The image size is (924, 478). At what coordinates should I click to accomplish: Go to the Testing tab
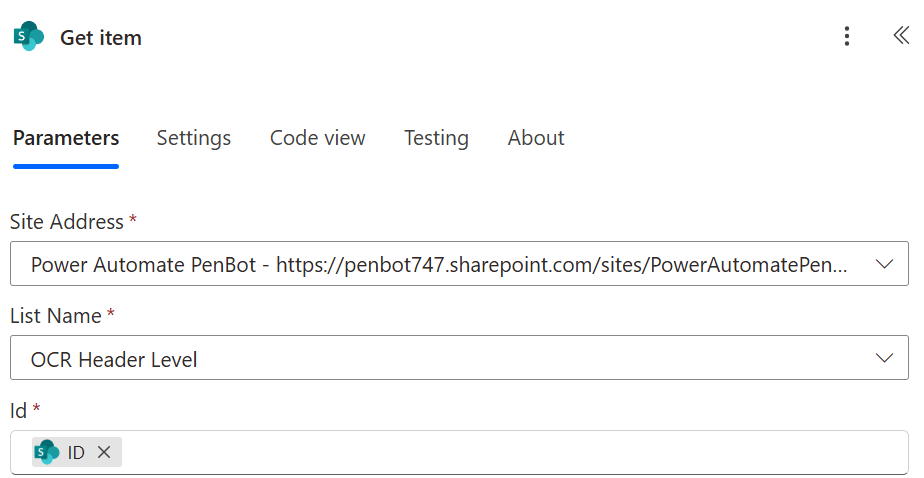pos(436,138)
